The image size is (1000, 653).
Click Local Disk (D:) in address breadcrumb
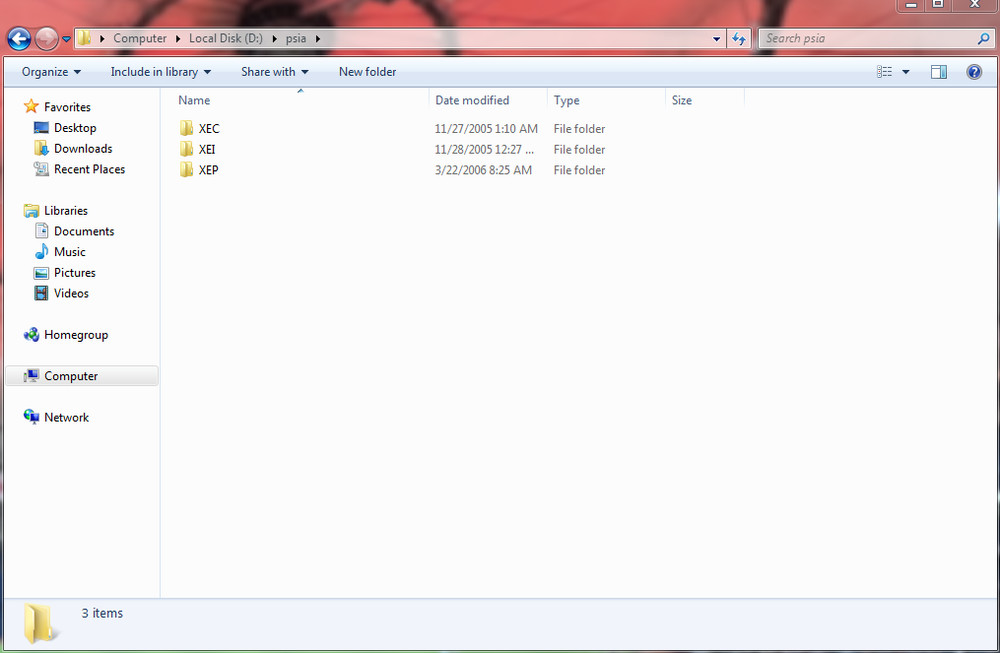[x=227, y=39]
